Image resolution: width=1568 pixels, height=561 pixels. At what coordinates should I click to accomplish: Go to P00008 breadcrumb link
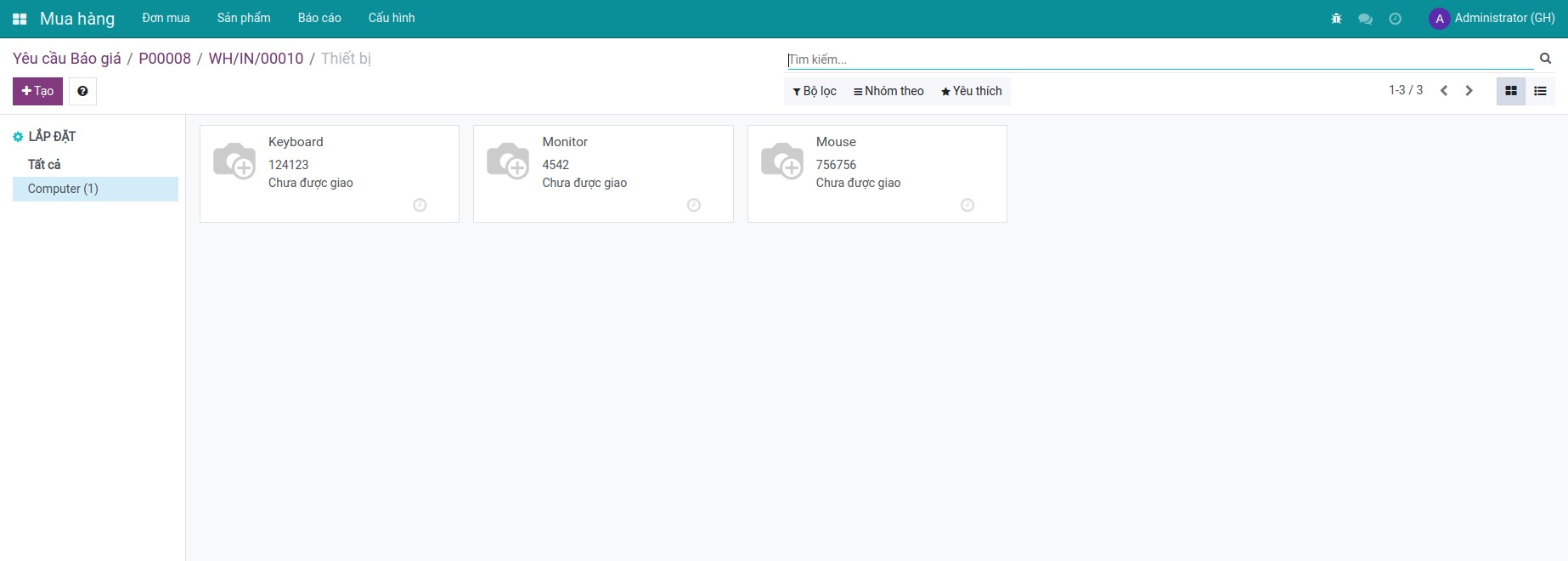[165, 59]
